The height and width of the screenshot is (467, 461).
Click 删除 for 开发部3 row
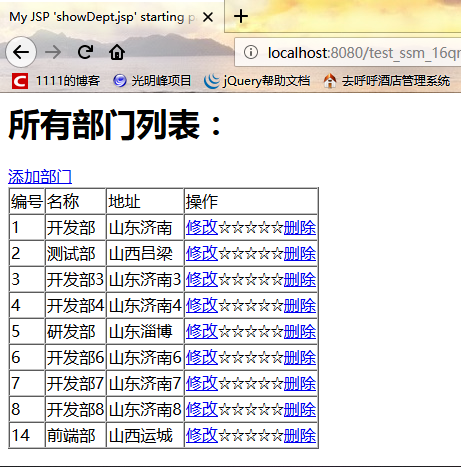click(x=300, y=280)
